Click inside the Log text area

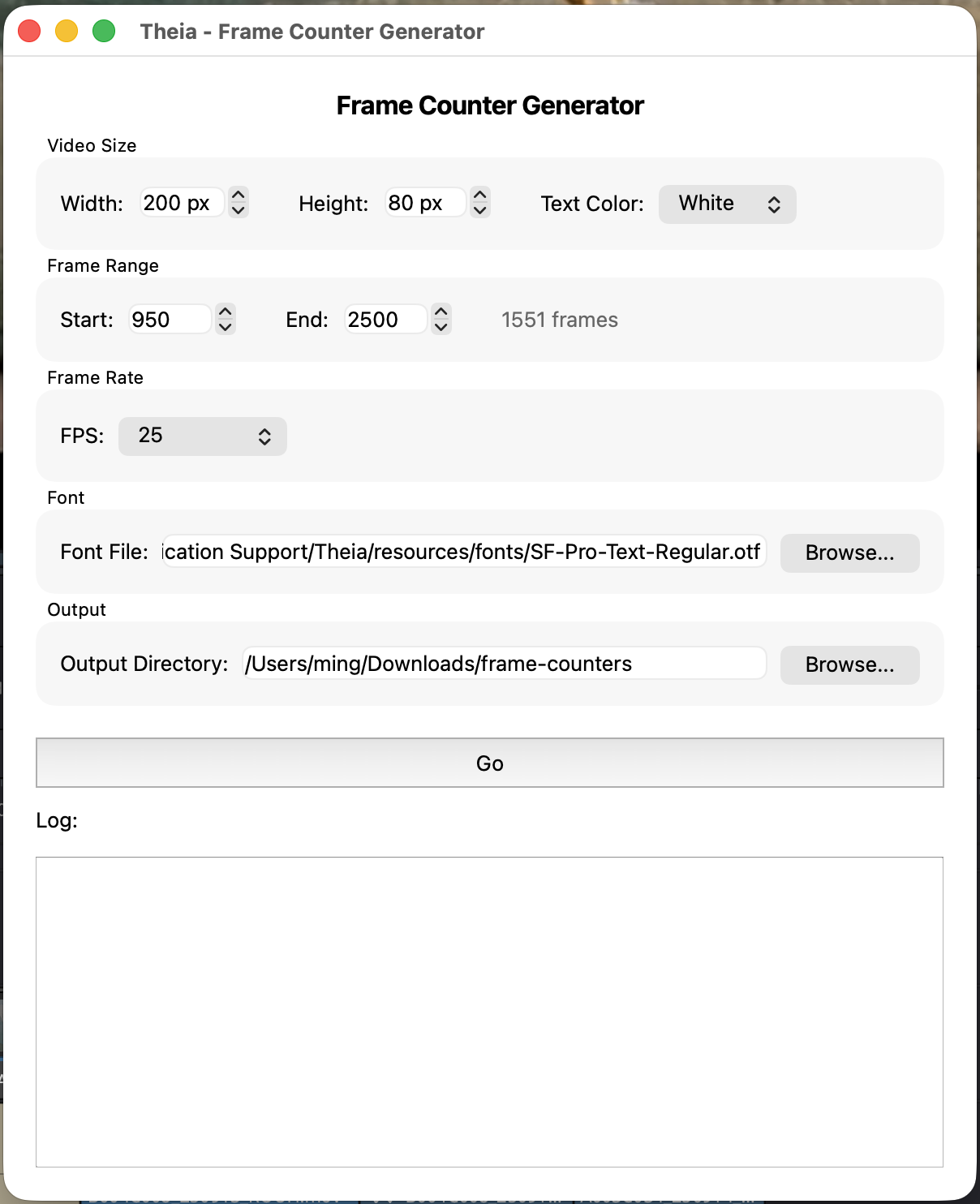(x=490, y=1012)
